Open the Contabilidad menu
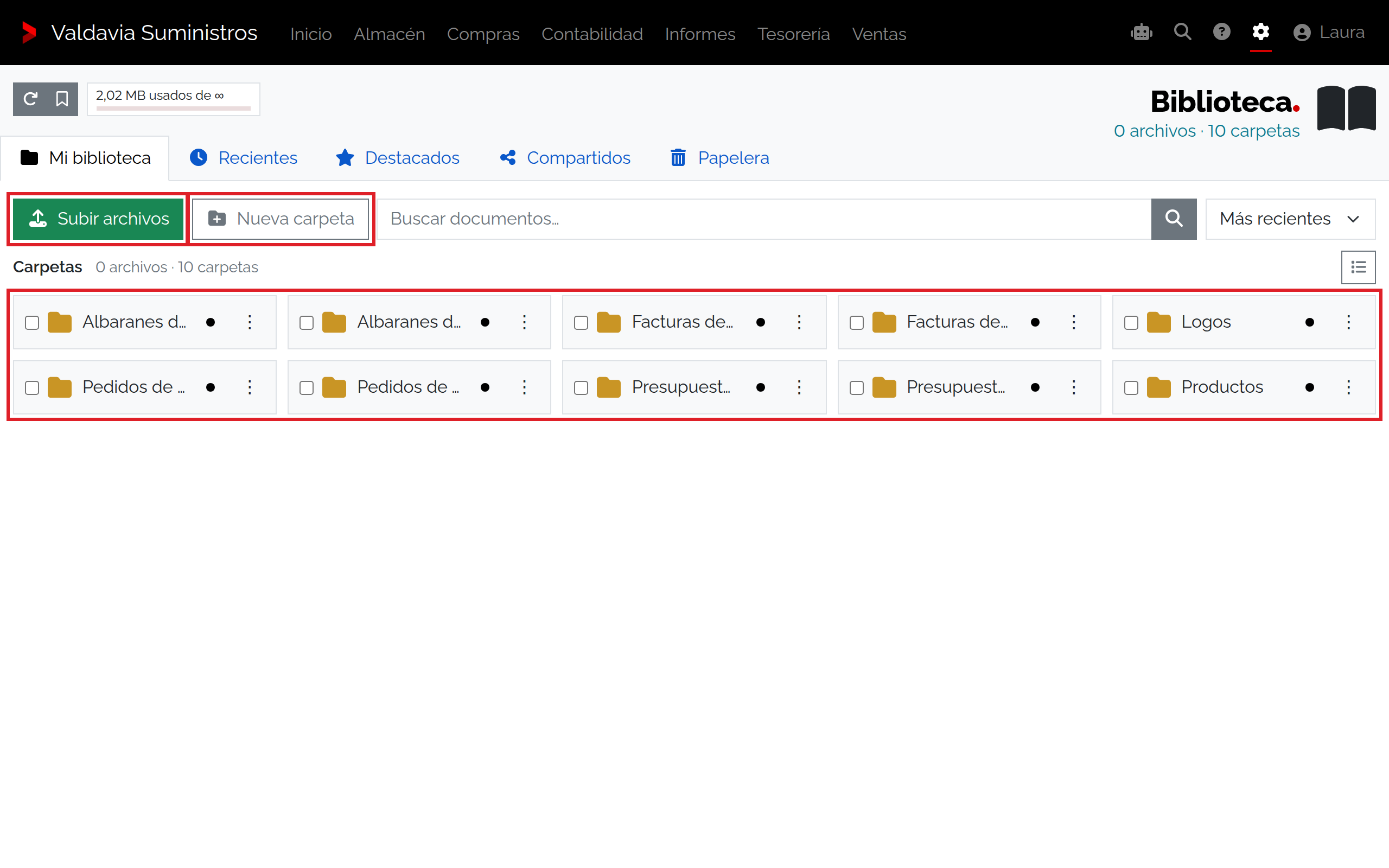The height and width of the screenshot is (868, 1389). click(x=592, y=34)
